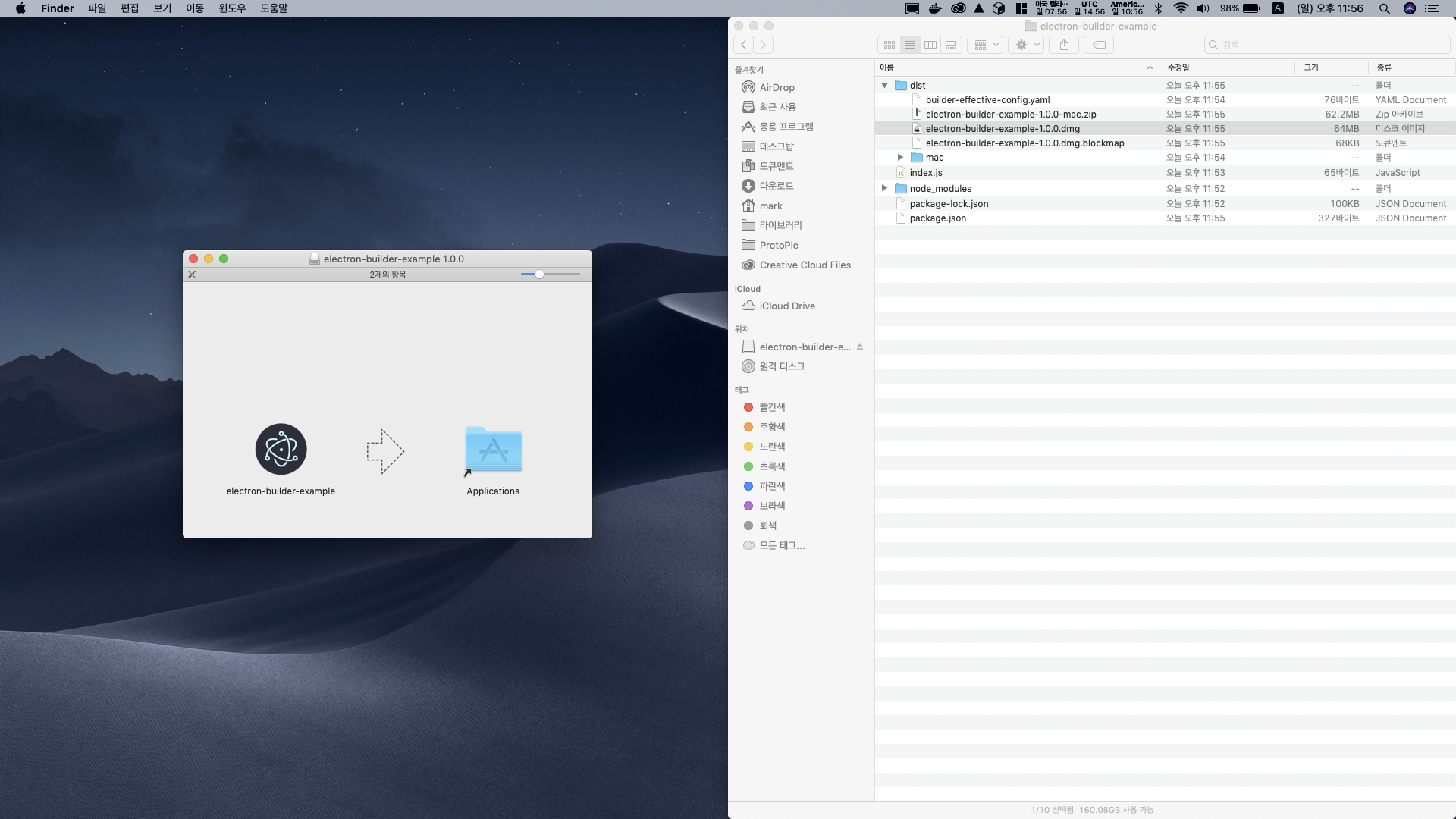Expand the node_modules folder disclosure triangle
Image resolution: width=1456 pixels, height=819 pixels.
tap(884, 188)
